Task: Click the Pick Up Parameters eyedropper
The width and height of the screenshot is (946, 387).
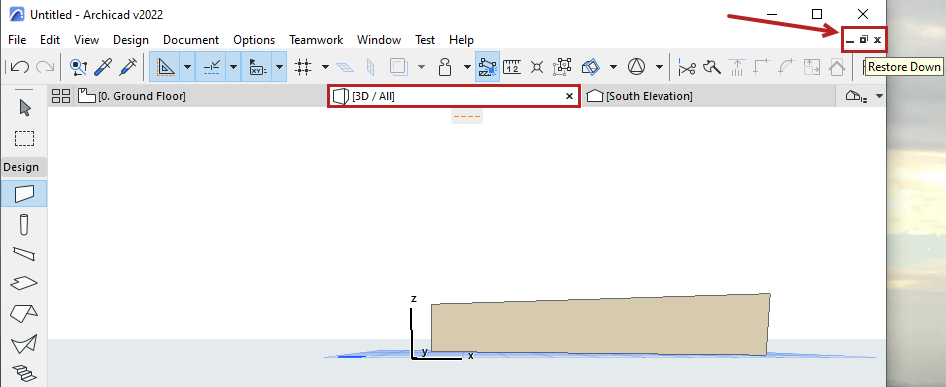Action: pyautogui.click(x=103, y=66)
